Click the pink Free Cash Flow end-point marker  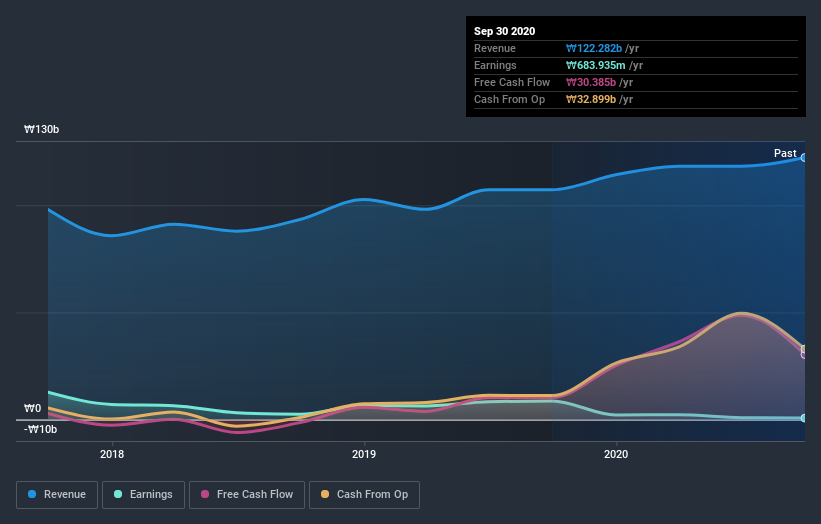pos(804,355)
